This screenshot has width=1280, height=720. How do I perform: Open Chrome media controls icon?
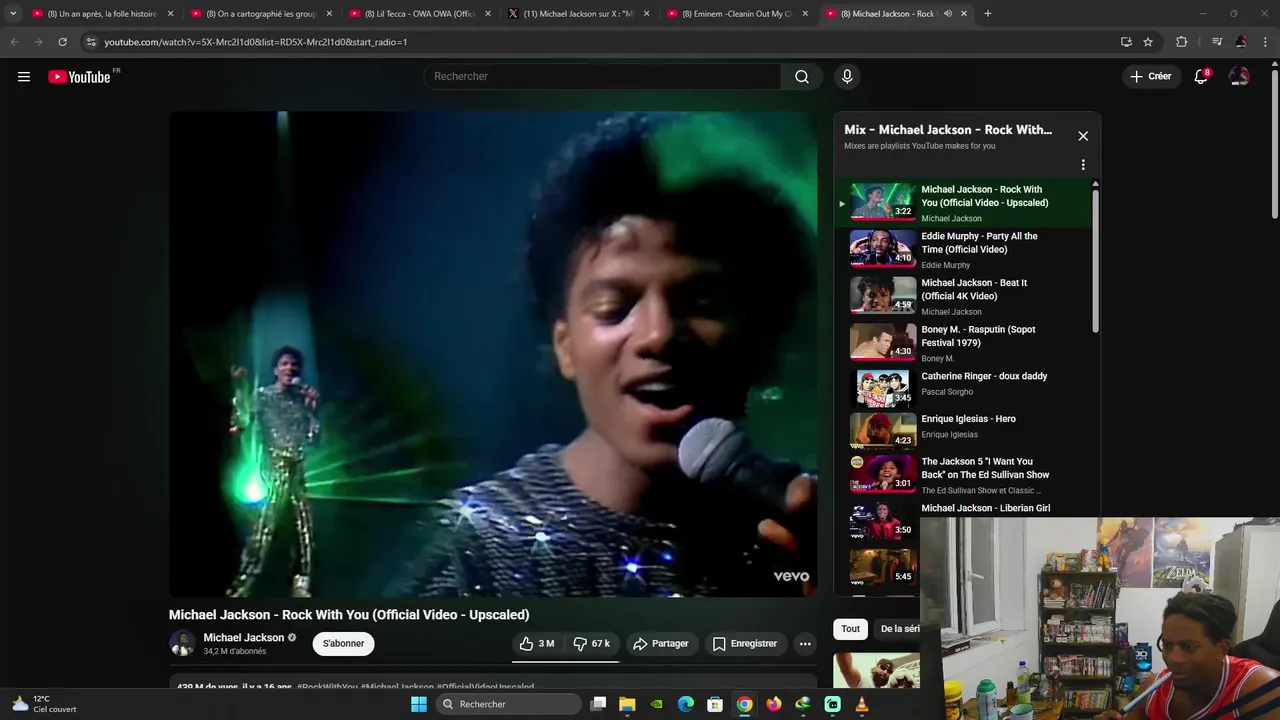click(x=1217, y=42)
